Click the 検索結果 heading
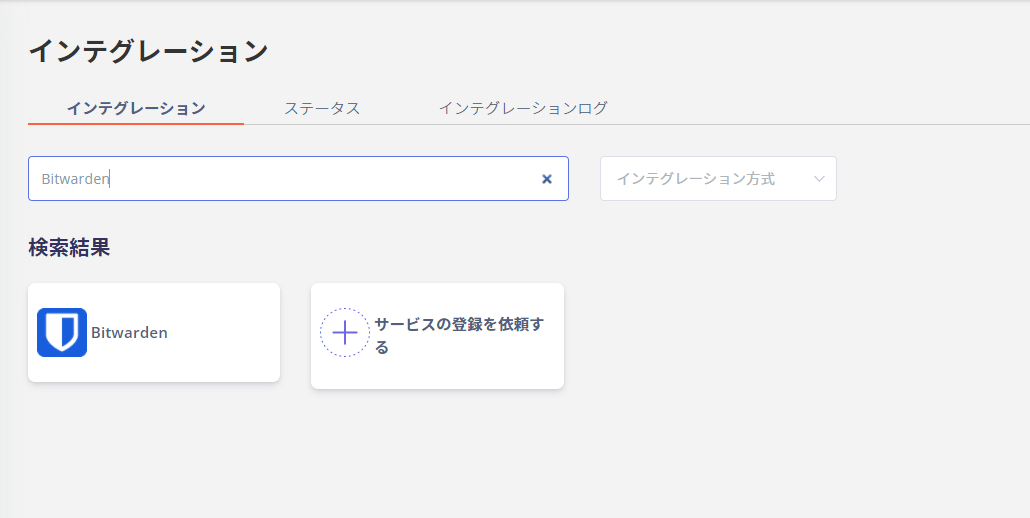1030x518 pixels. (69, 248)
